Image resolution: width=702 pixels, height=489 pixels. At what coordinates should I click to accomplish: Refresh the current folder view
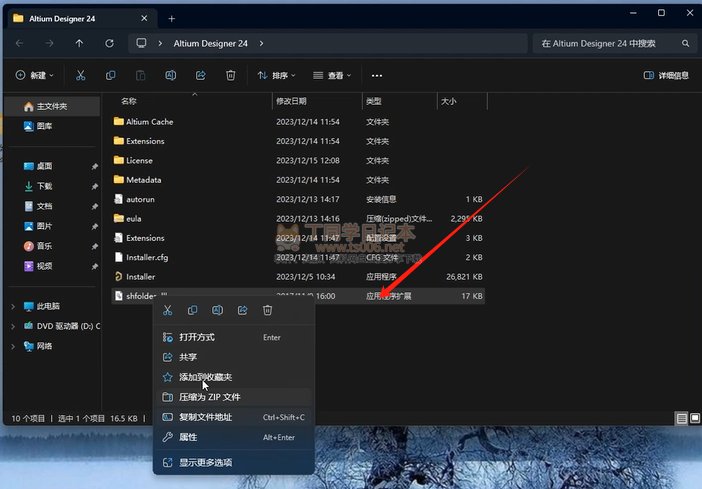[109, 44]
